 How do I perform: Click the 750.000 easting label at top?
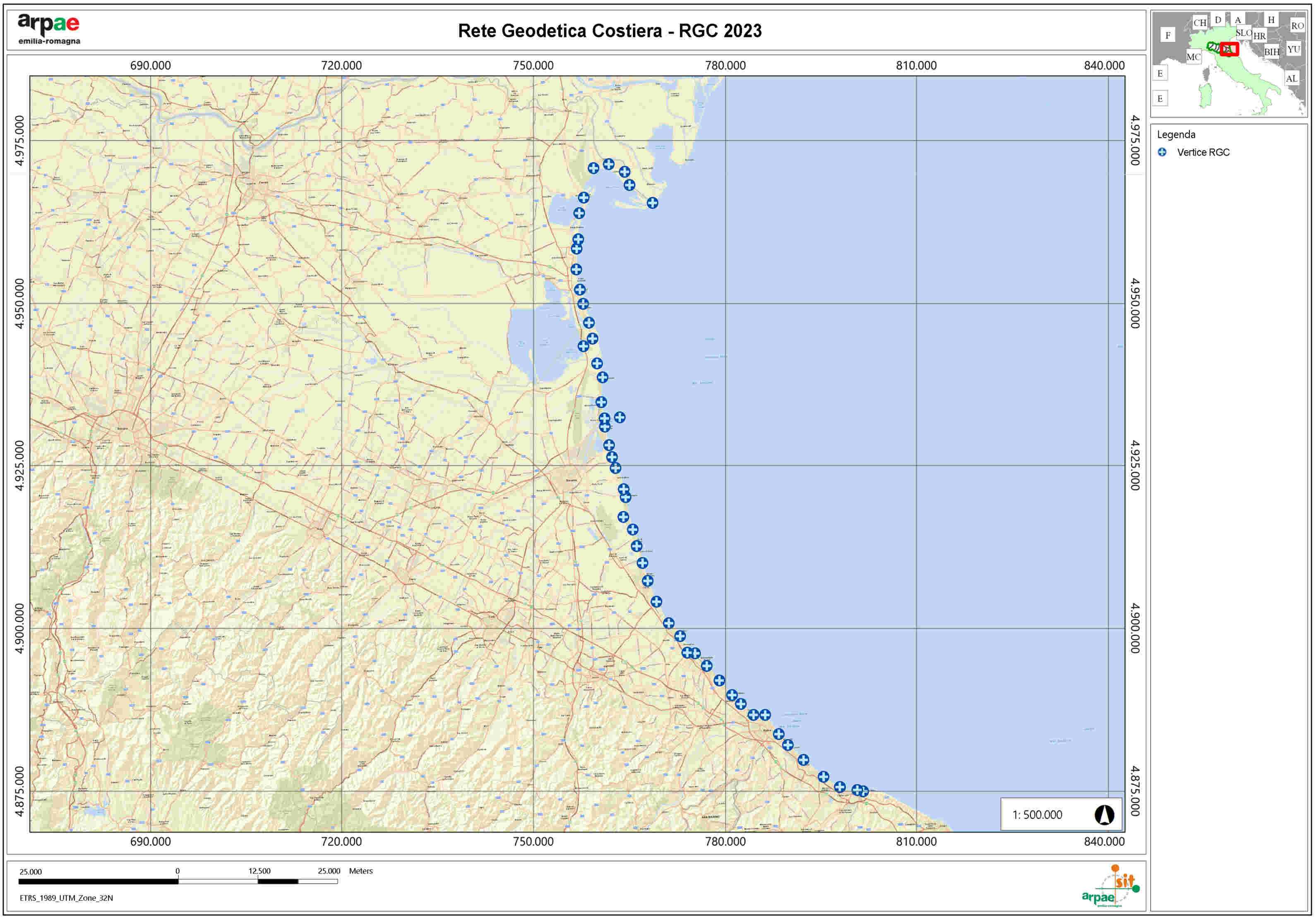coord(533,65)
